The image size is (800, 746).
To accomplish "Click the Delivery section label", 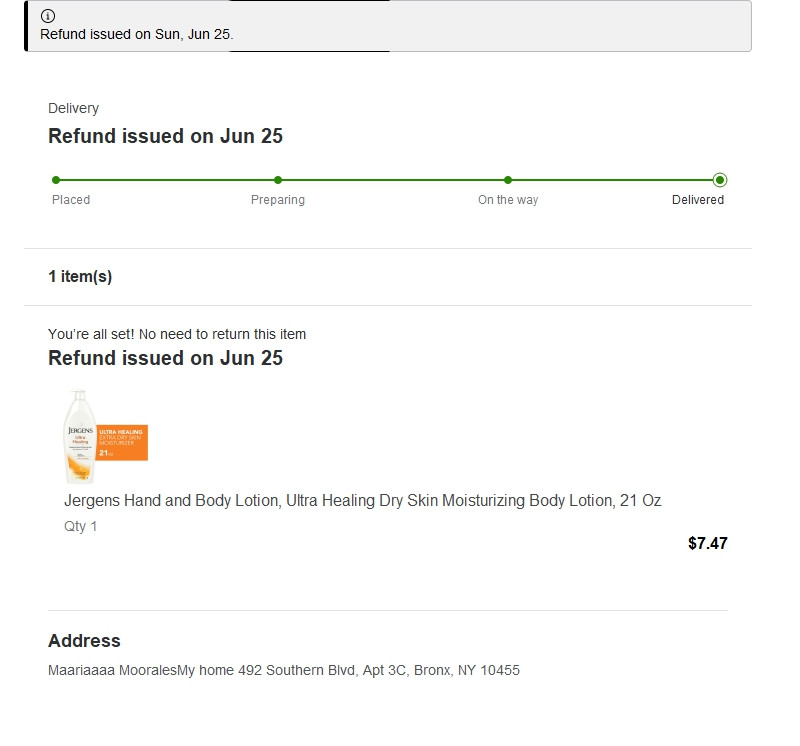I will pos(73,108).
